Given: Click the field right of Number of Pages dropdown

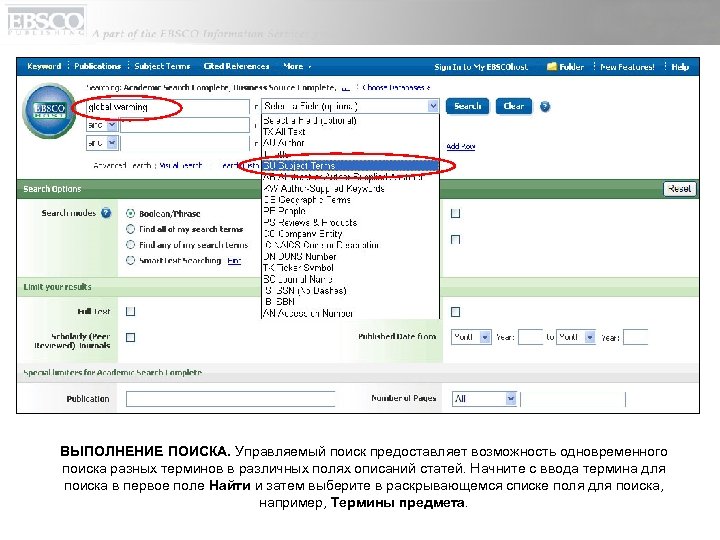Looking at the screenshot, I should 573,399.
